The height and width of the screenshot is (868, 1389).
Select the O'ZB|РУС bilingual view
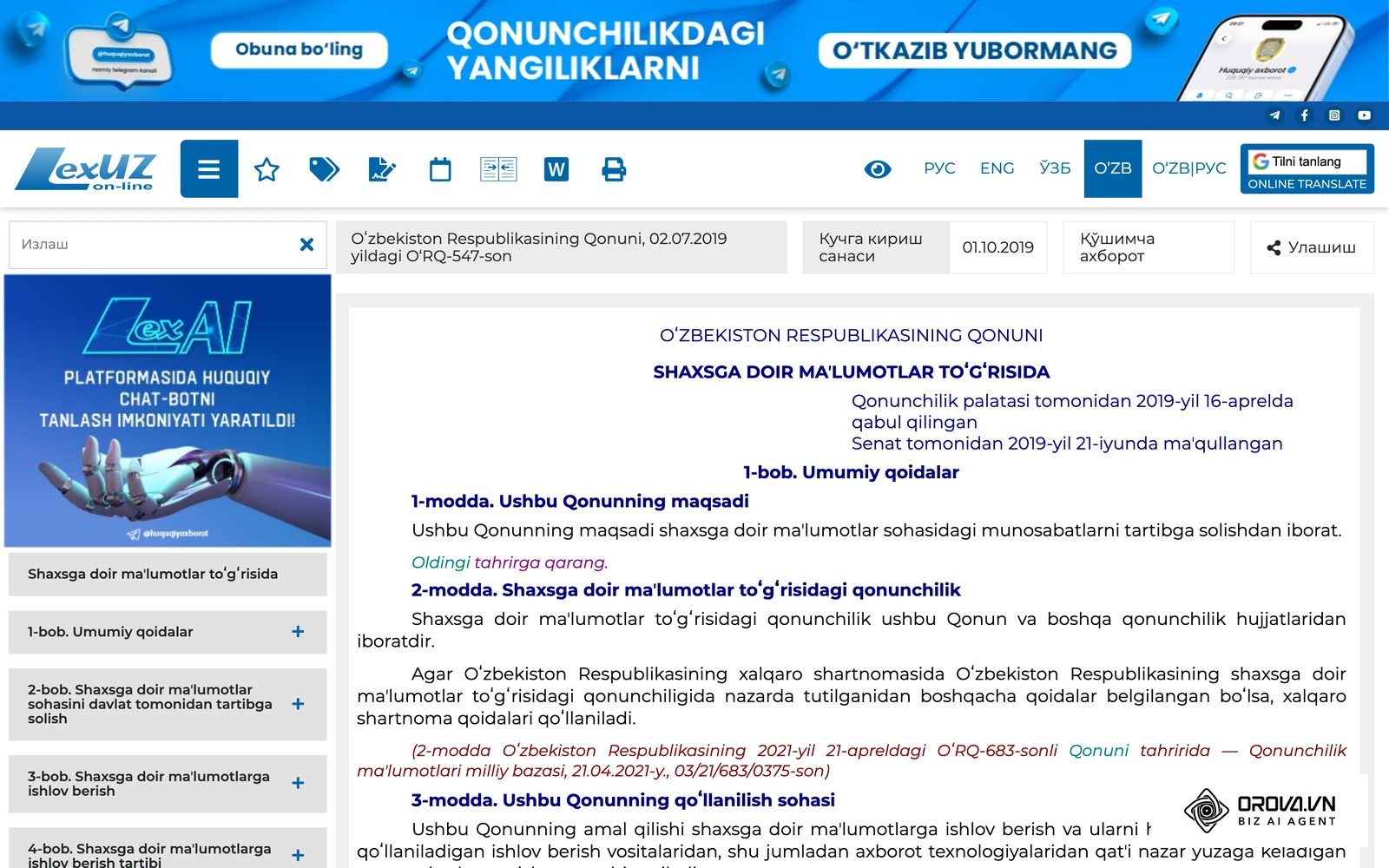click(1189, 168)
